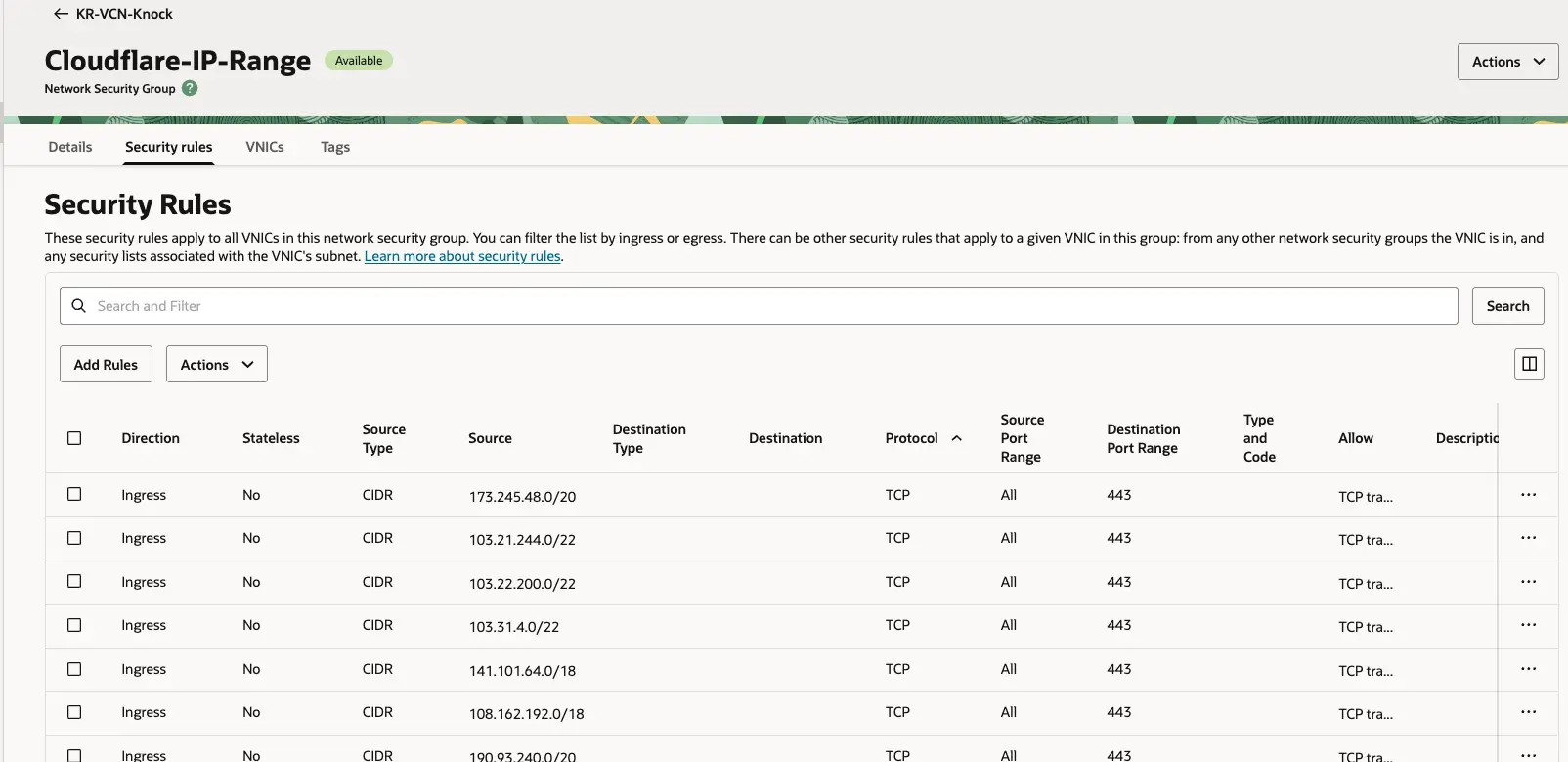Click Ingress in the 141.101.64.0/18 row
Viewport: 1568px width, 762px height.
point(144,669)
